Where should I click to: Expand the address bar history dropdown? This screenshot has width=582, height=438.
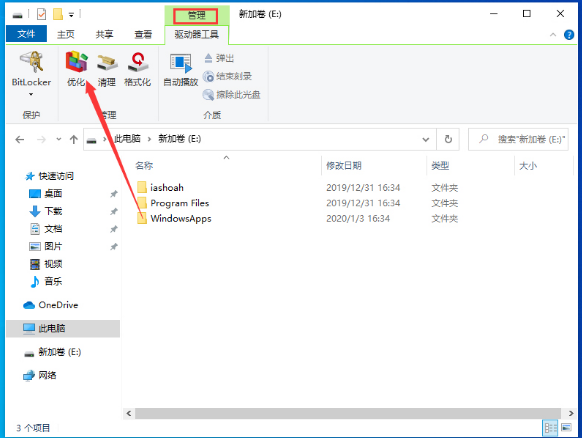(426, 140)
